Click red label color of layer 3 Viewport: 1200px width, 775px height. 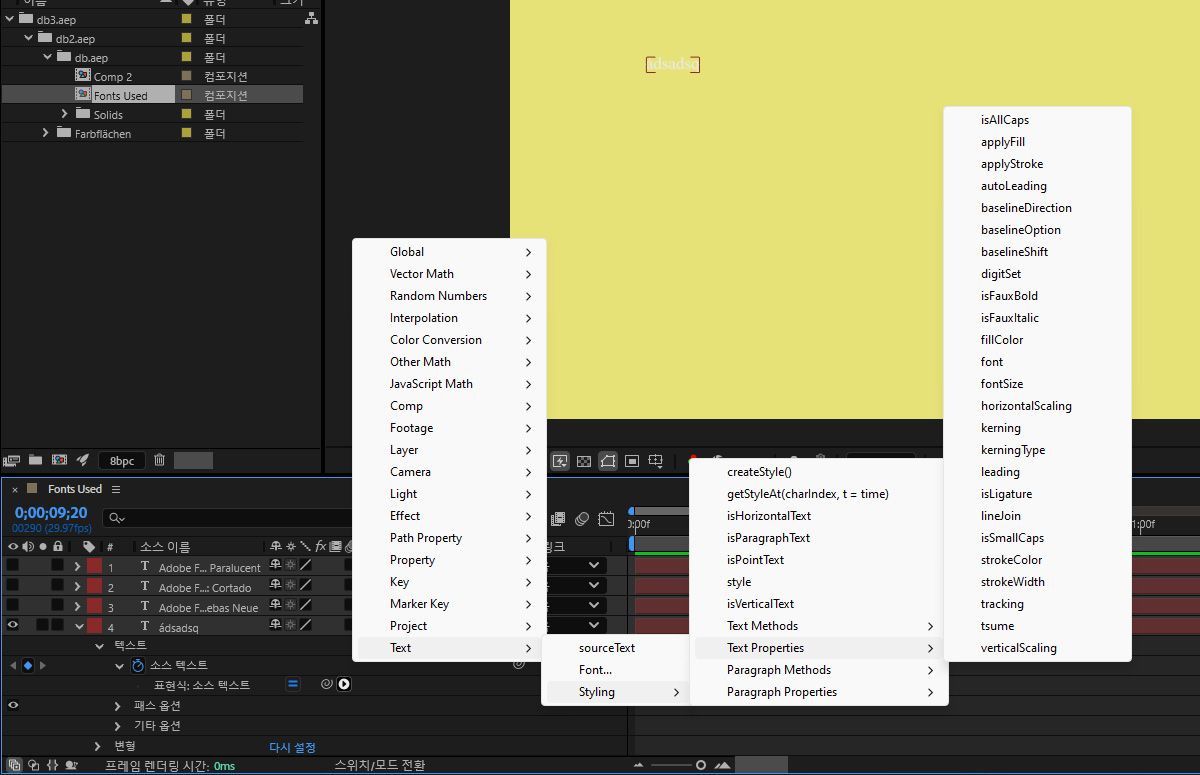pyautogui.click(x=94, y=606)
